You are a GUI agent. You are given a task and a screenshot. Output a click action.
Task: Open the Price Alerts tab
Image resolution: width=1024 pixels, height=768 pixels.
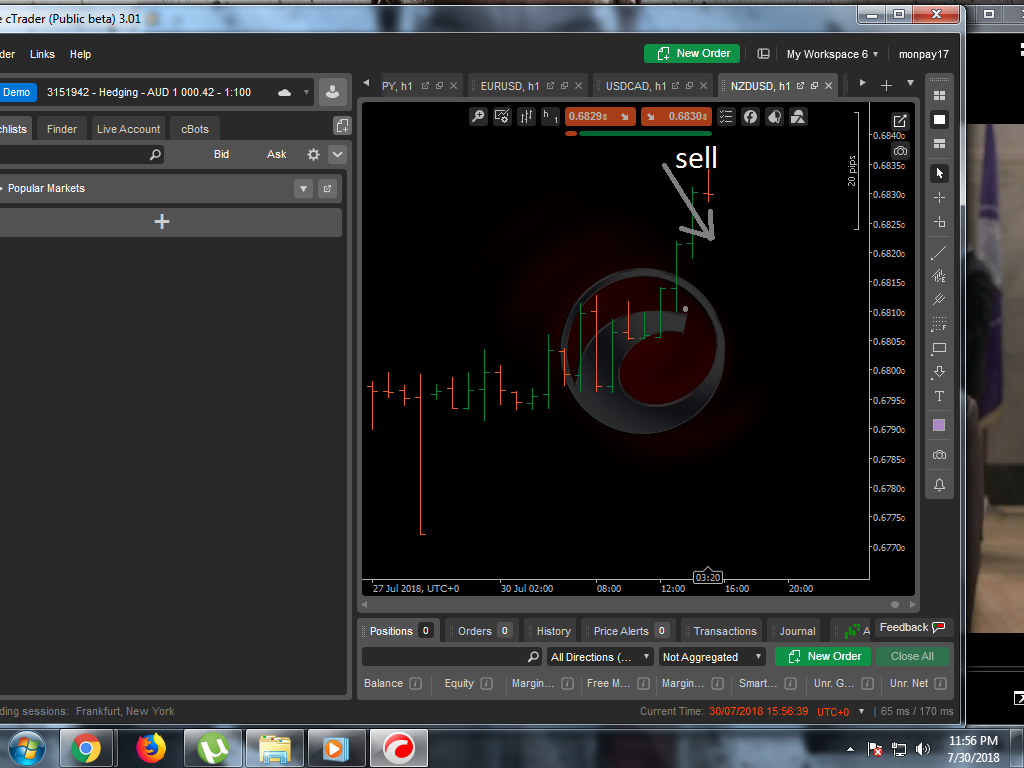pyautogui.click(x=628, y=631)
